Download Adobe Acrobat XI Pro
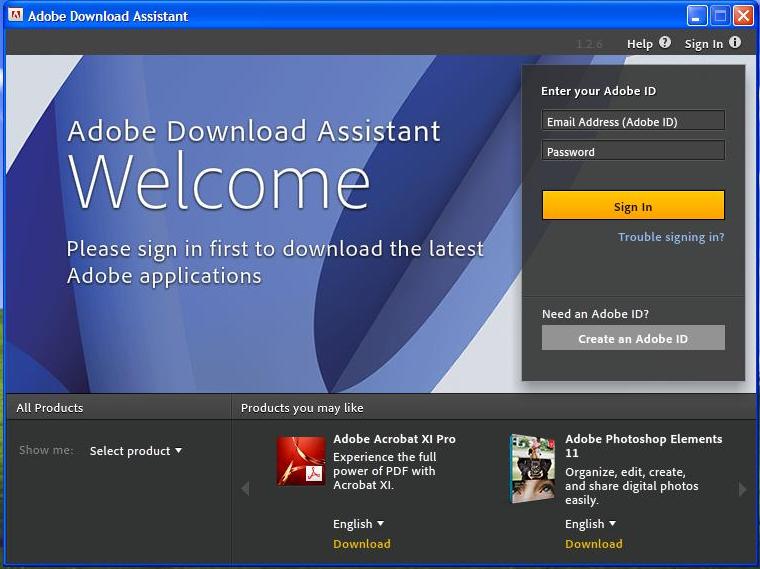This screenshot has width=760, height=569. point(362,544)
